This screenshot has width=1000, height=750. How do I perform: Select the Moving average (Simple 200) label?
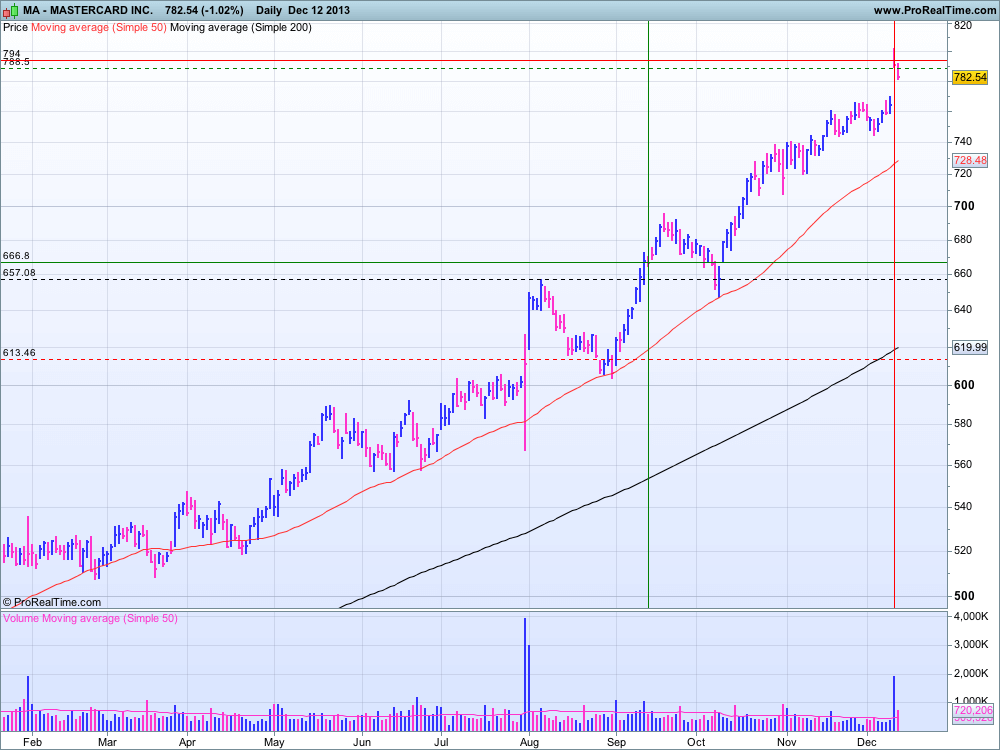coord(241,27)
